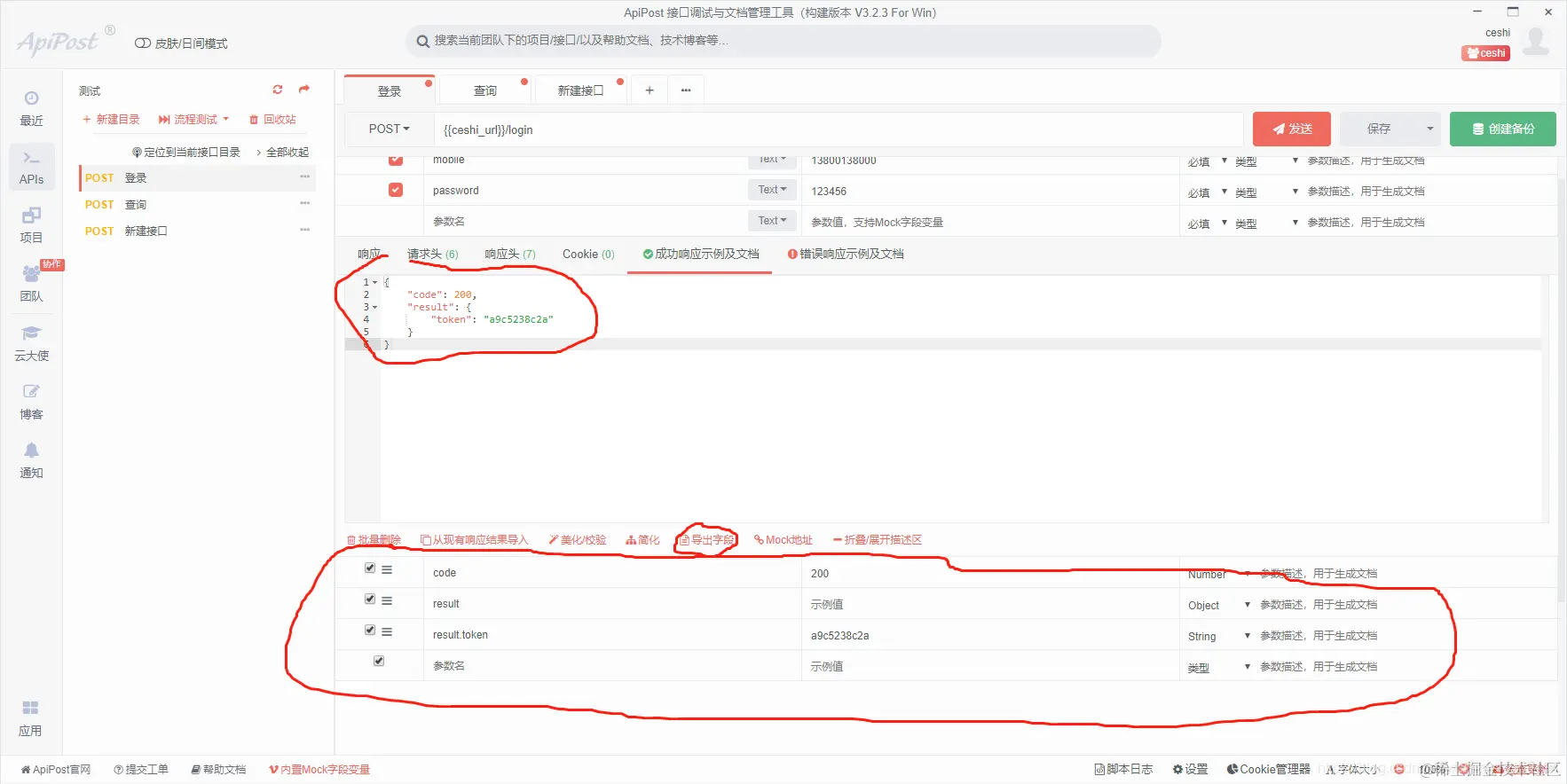Uncheck the mobile parameter checkbox
Viewport: 1567px width, 784px height.
coord(396,161)
